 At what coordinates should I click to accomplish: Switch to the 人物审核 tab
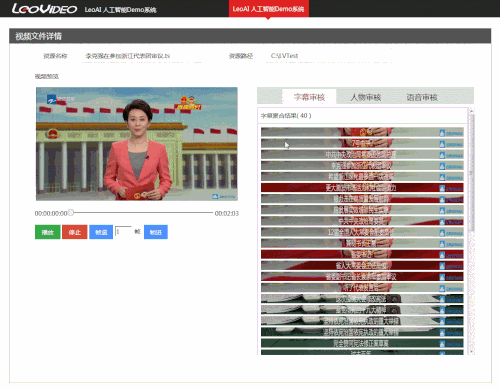[x=366, y=97]
